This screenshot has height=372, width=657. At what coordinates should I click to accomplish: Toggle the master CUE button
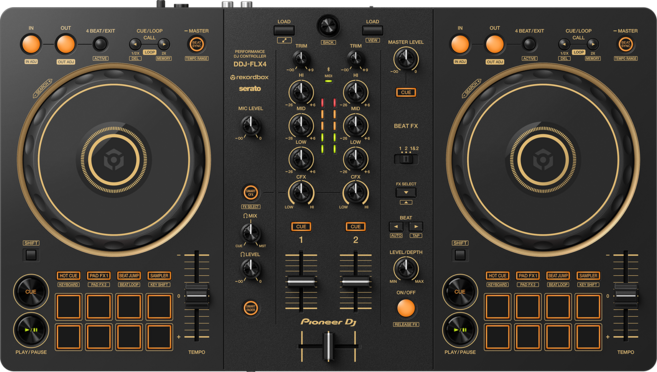pos(406,92)
